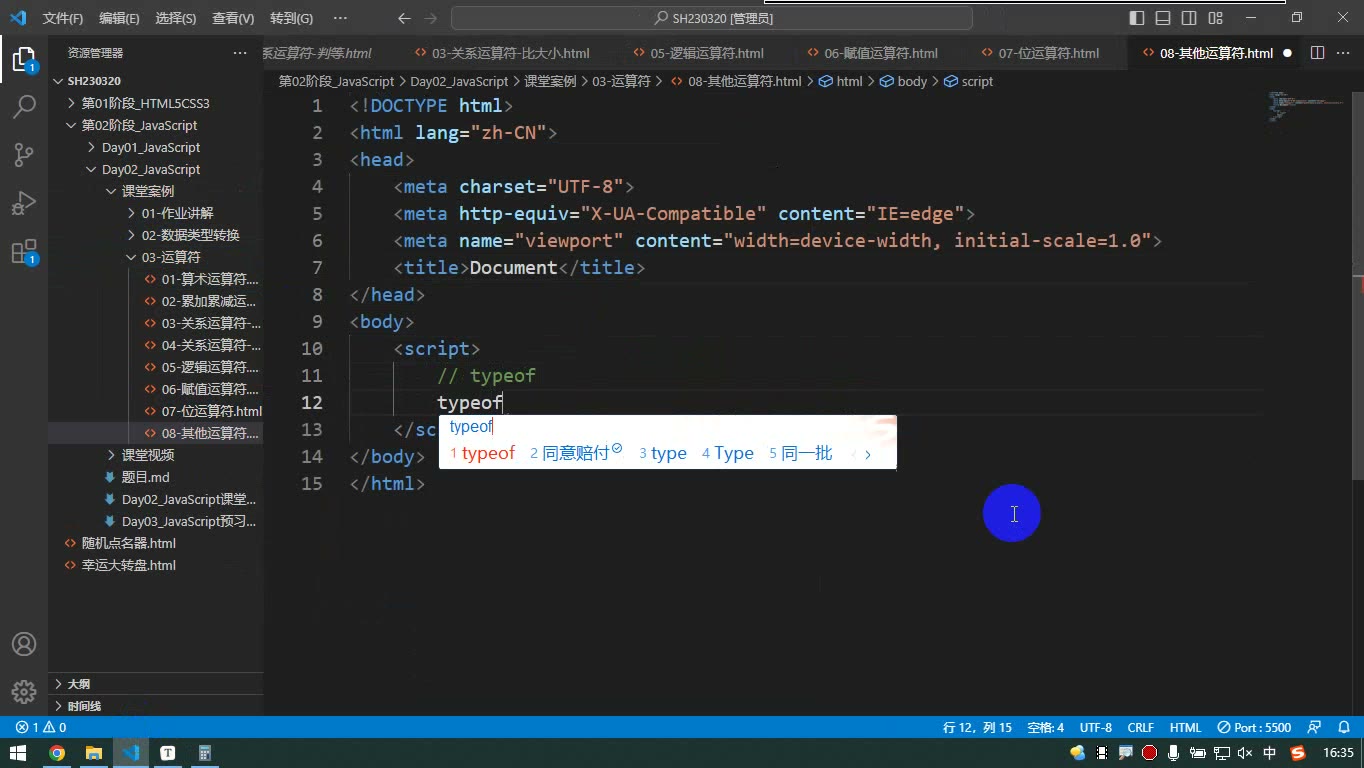Viewport: 1364px width, 768px height.
Task: Switch to the 06-赋值运算符.html tab
Action: [880, 53]
